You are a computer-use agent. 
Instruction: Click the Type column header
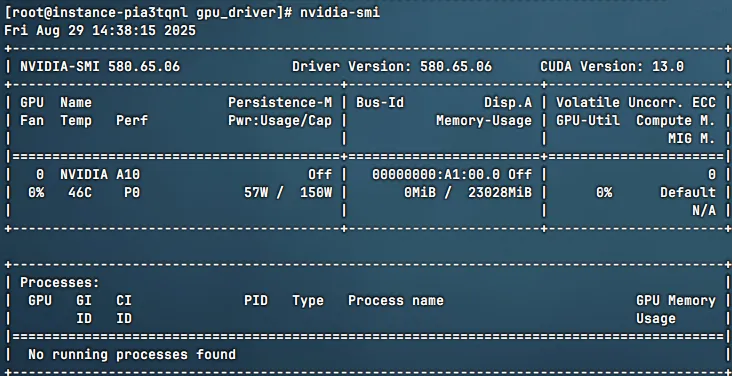click(308, 301)
